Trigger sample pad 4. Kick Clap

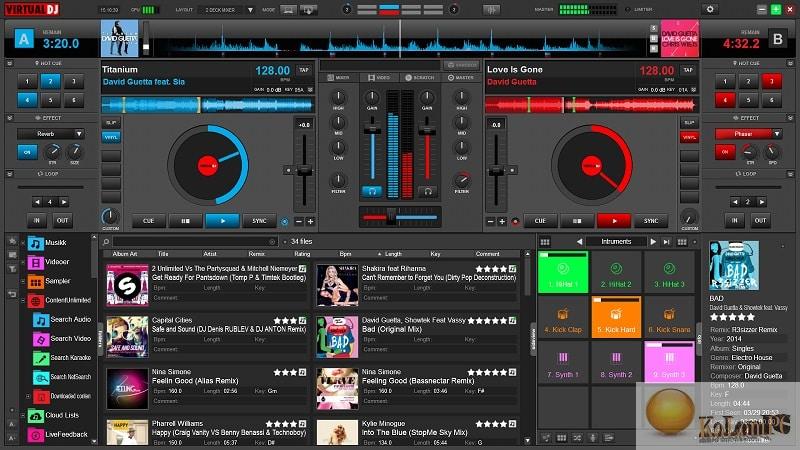563,317
